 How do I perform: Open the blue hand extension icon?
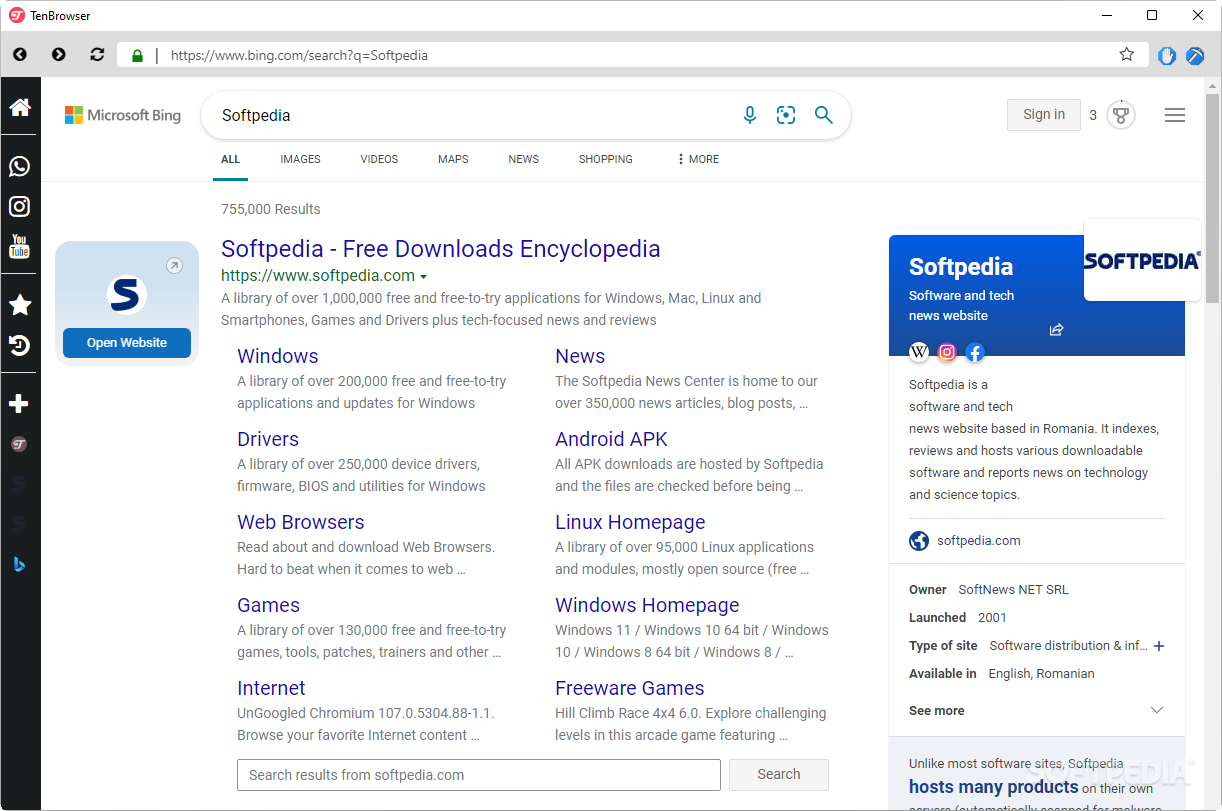click(x=1167, y=56)
